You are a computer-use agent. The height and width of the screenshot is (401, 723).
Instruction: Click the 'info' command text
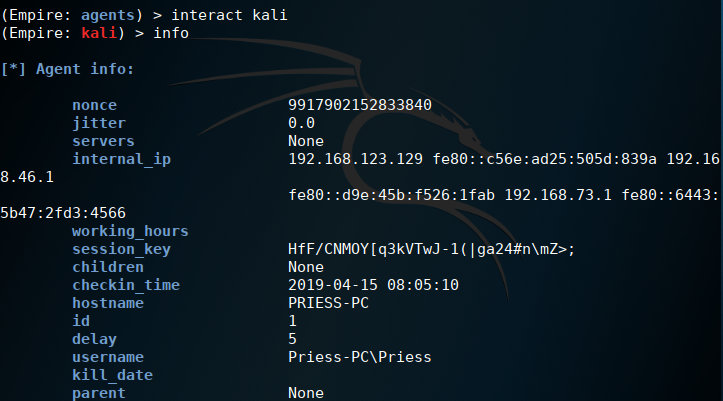tap(171, 33)
